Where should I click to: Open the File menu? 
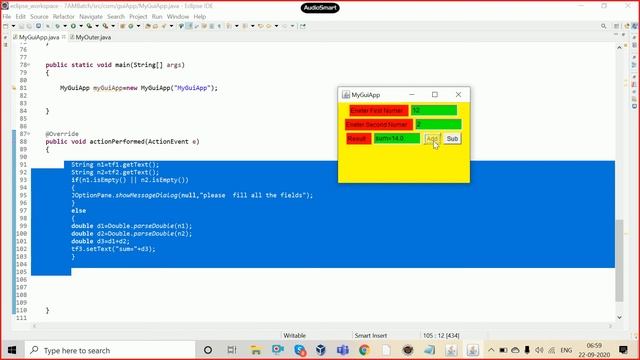click(7, 17)
